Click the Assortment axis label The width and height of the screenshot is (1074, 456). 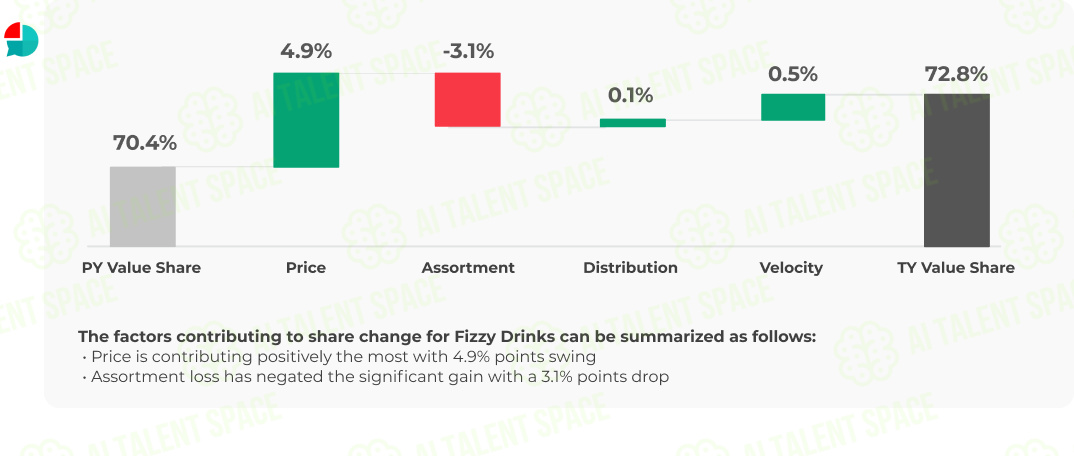click(468, 268)
